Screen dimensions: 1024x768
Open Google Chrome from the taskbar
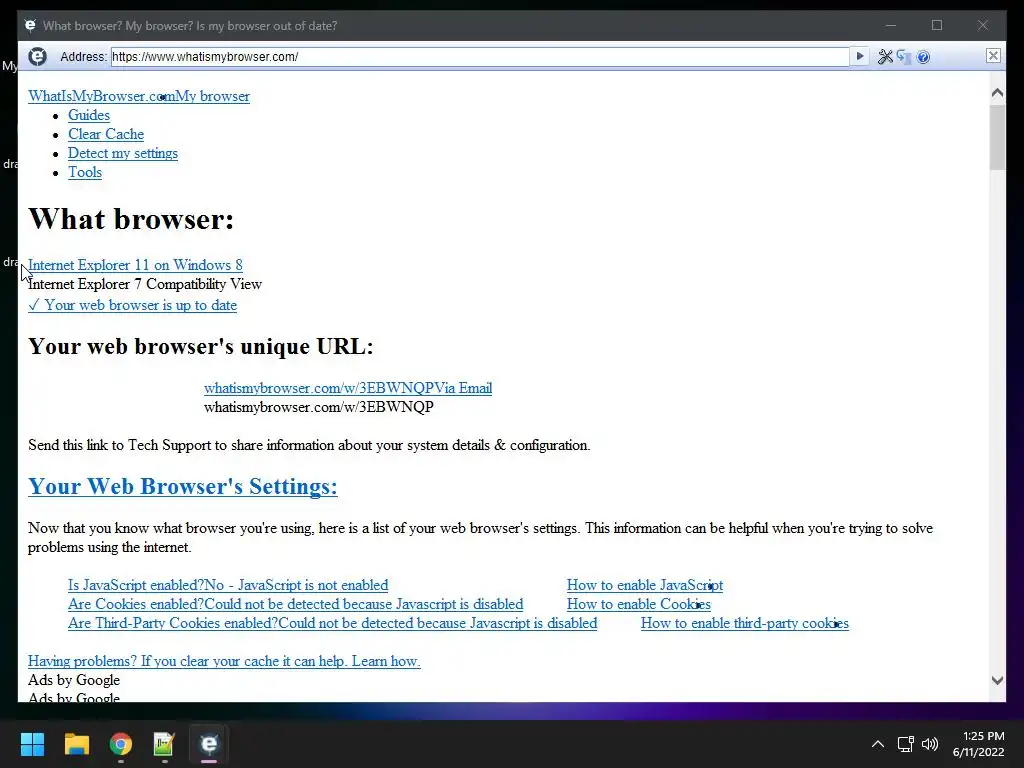click(121, 744)
